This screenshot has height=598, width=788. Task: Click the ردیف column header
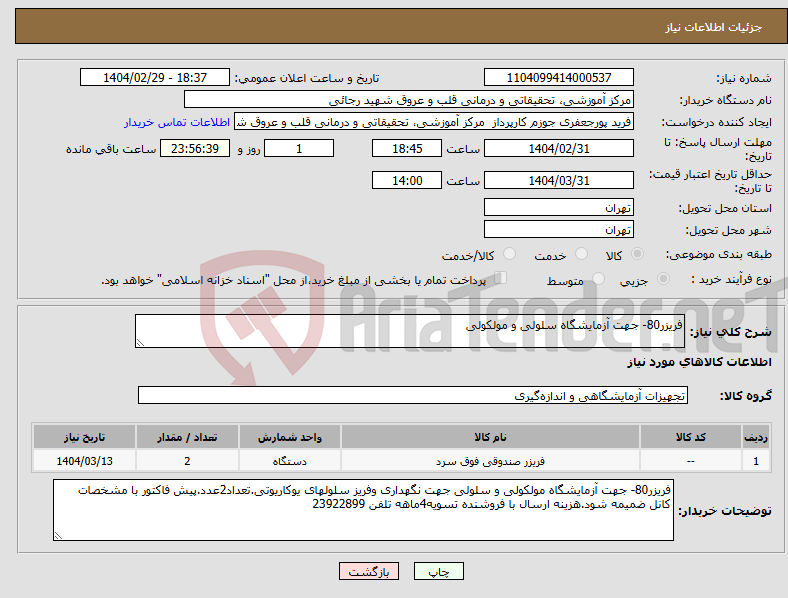[x=756, y=437]
